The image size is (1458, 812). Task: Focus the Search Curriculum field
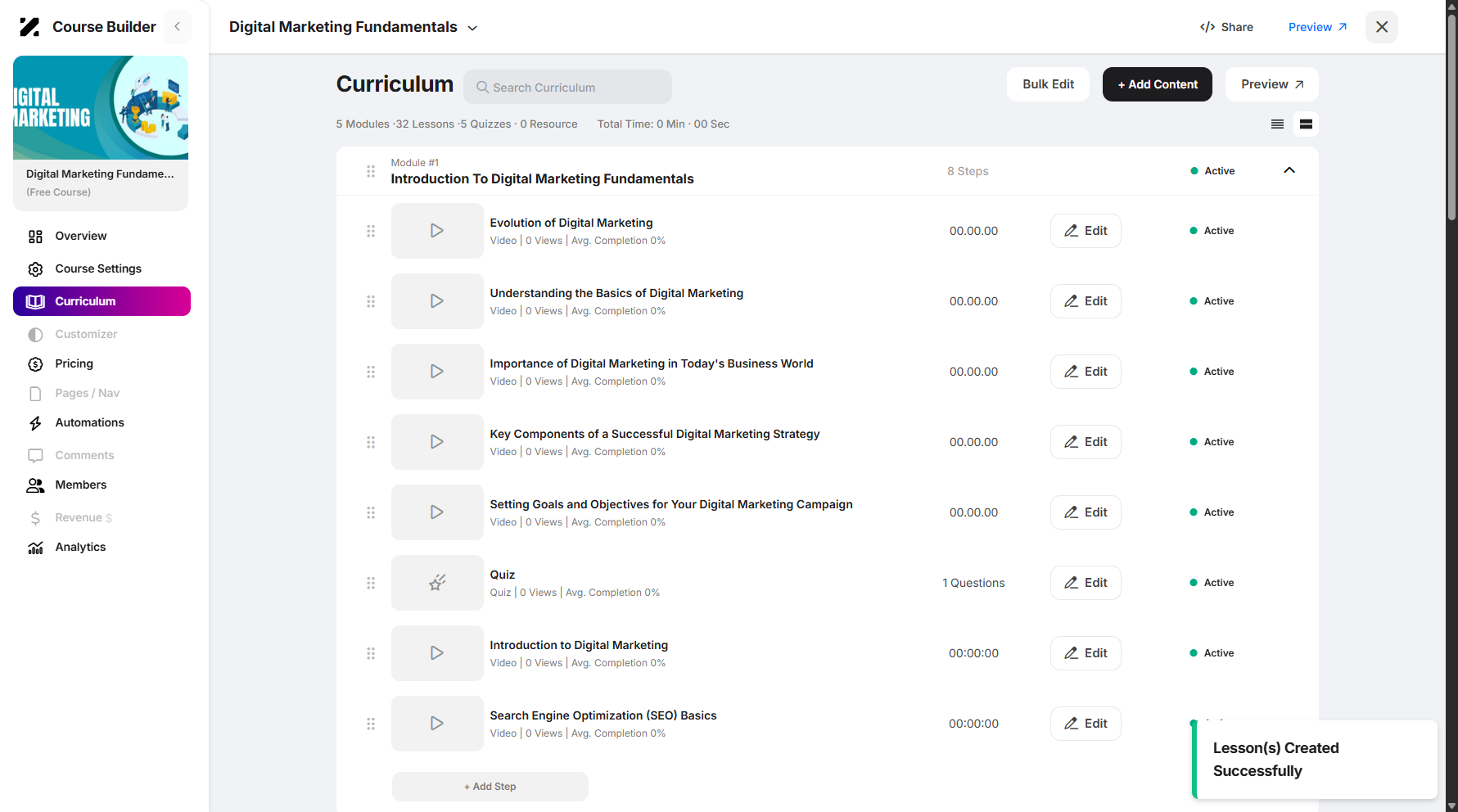[567, 87]
